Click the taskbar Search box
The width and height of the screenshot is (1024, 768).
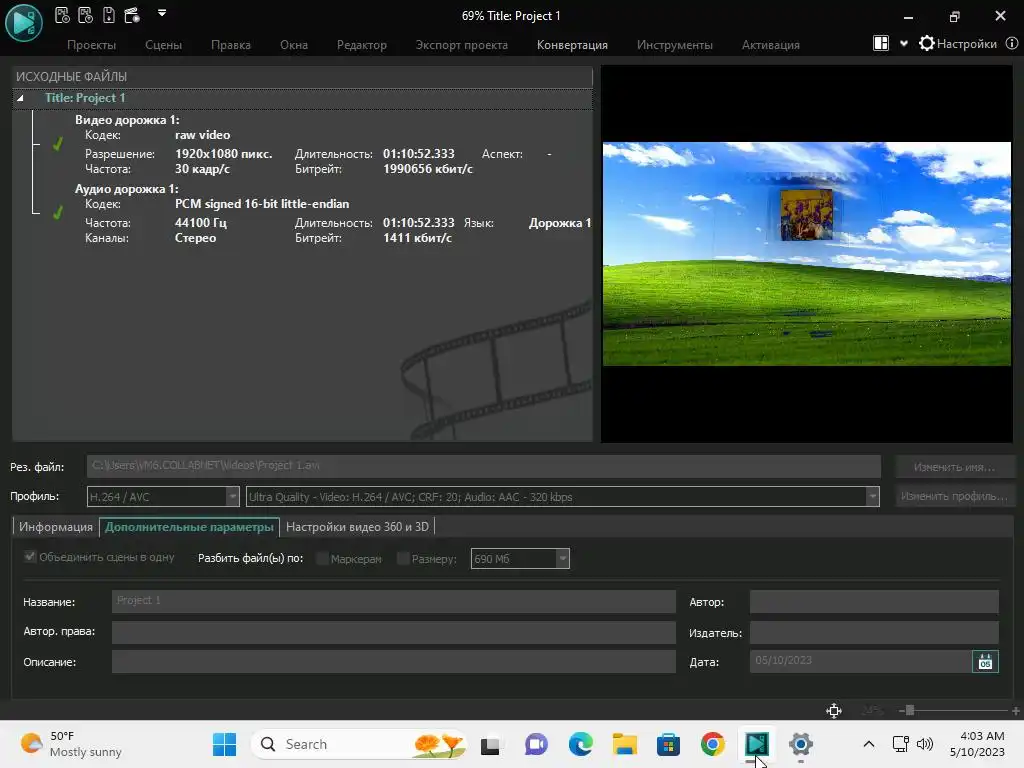[360, 744]
